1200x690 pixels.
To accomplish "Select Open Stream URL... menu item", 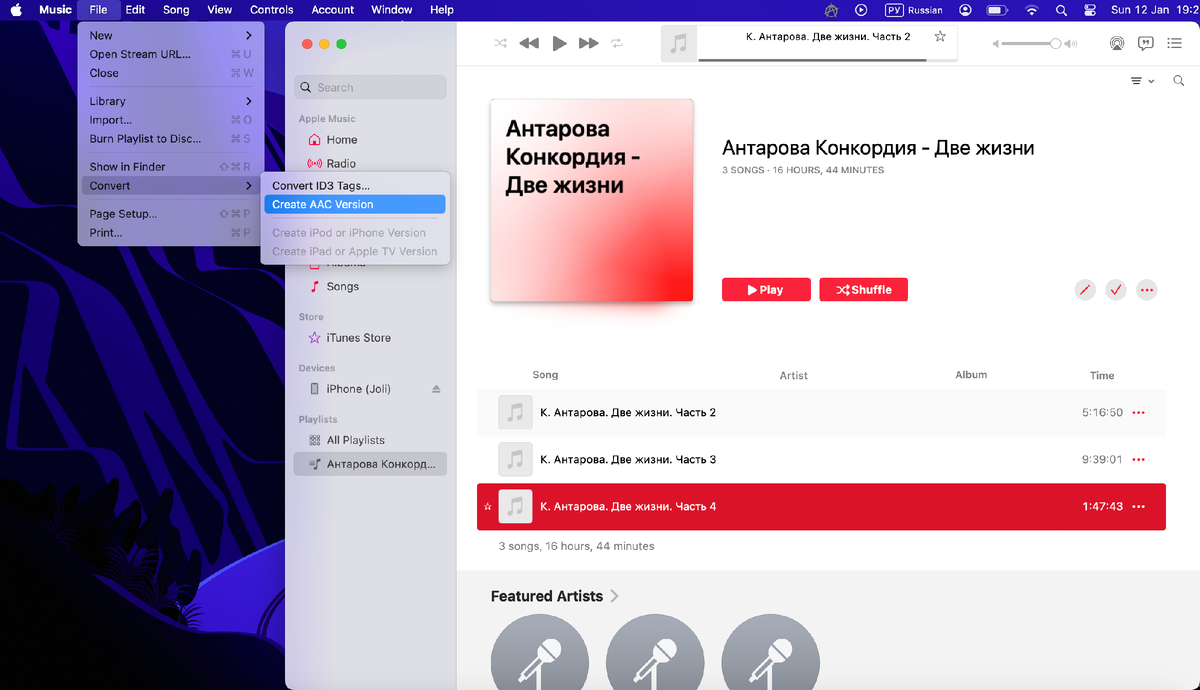I will pos(171,54).
